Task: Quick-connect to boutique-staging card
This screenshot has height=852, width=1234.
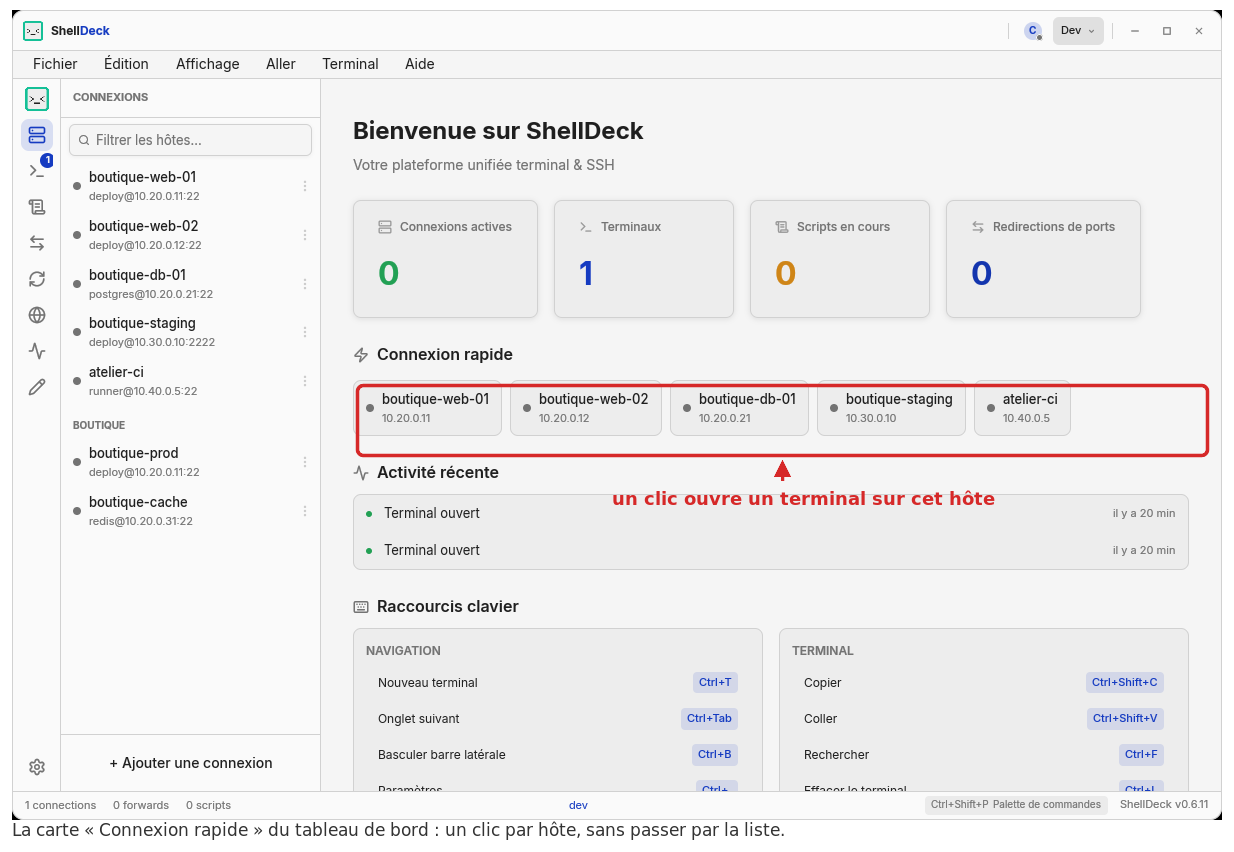Action: [891, 408]
